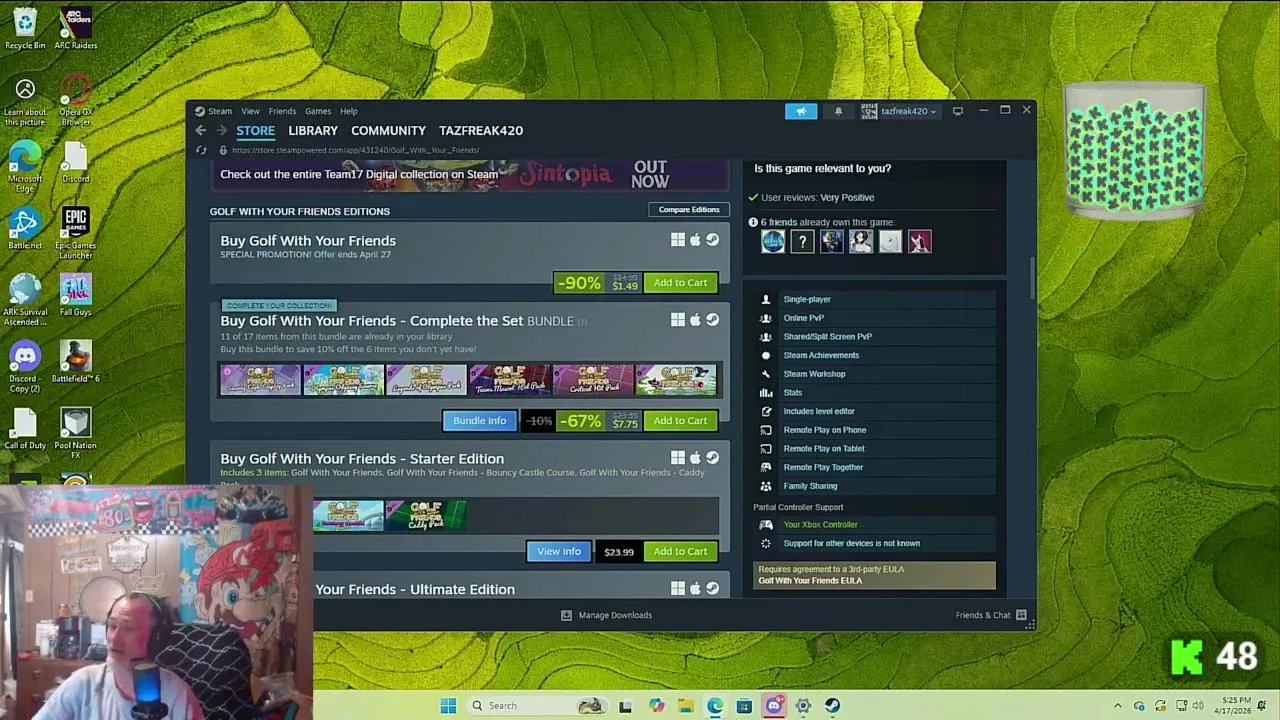Open ARC Raiders desktop icon
Viewport: 1280px width, 720px height.
tap(76, 28)
